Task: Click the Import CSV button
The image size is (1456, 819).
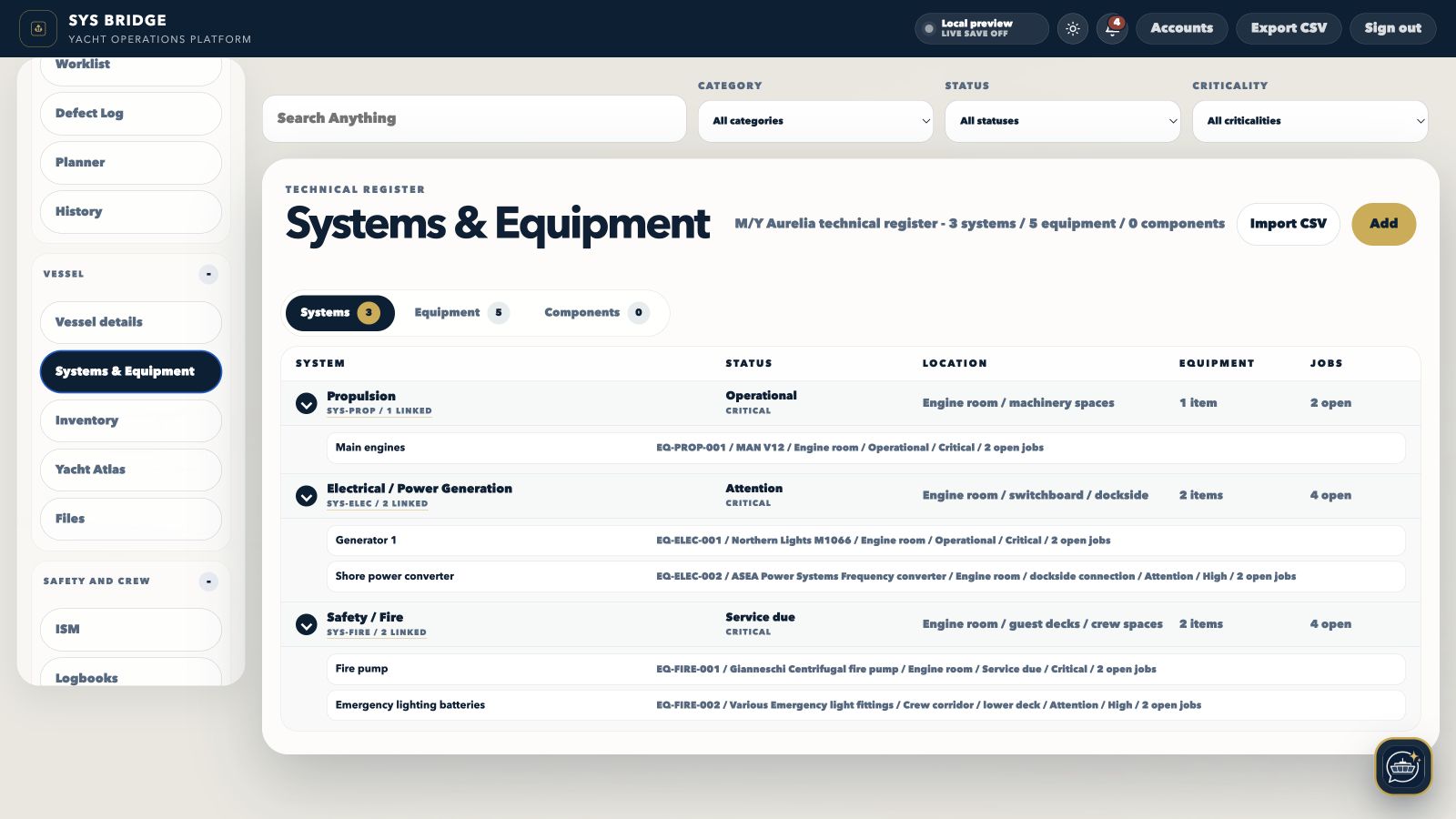Action: click(1288, 224)
